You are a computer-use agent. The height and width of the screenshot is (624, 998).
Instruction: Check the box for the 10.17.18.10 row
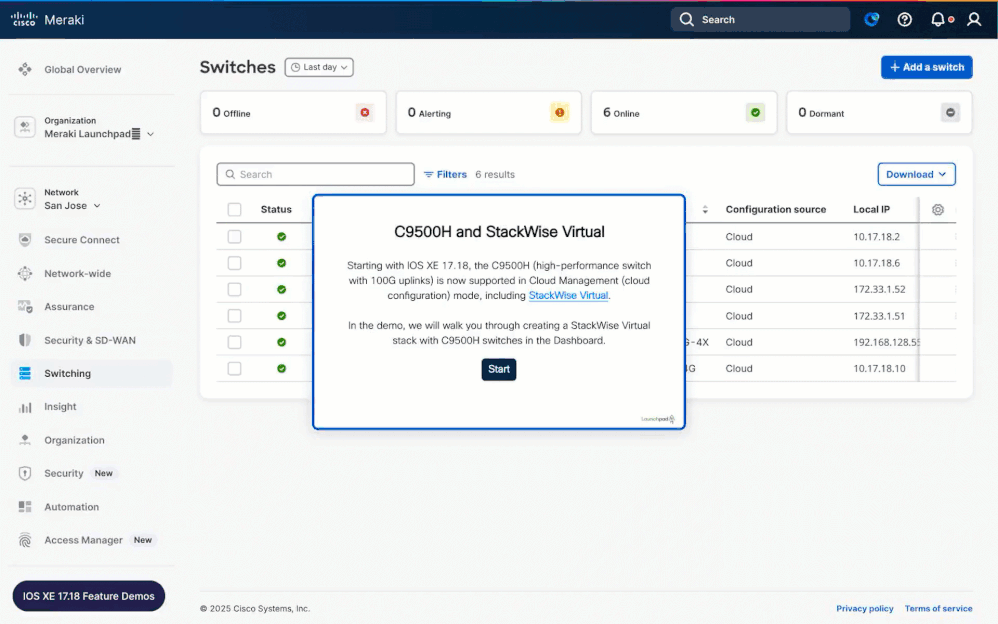coord(234,369)
